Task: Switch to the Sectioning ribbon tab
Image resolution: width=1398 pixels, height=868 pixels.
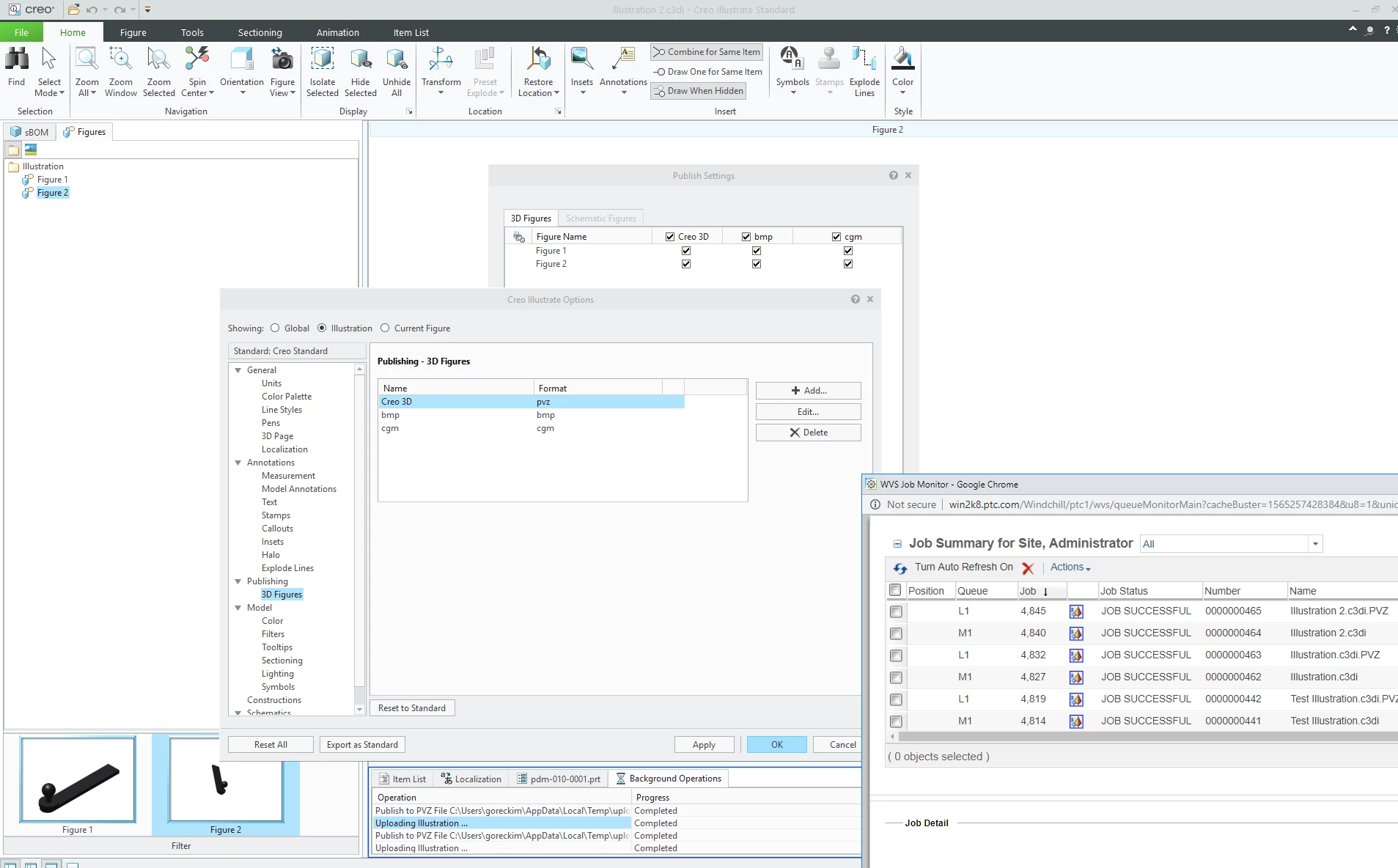Action: point(260,32)
